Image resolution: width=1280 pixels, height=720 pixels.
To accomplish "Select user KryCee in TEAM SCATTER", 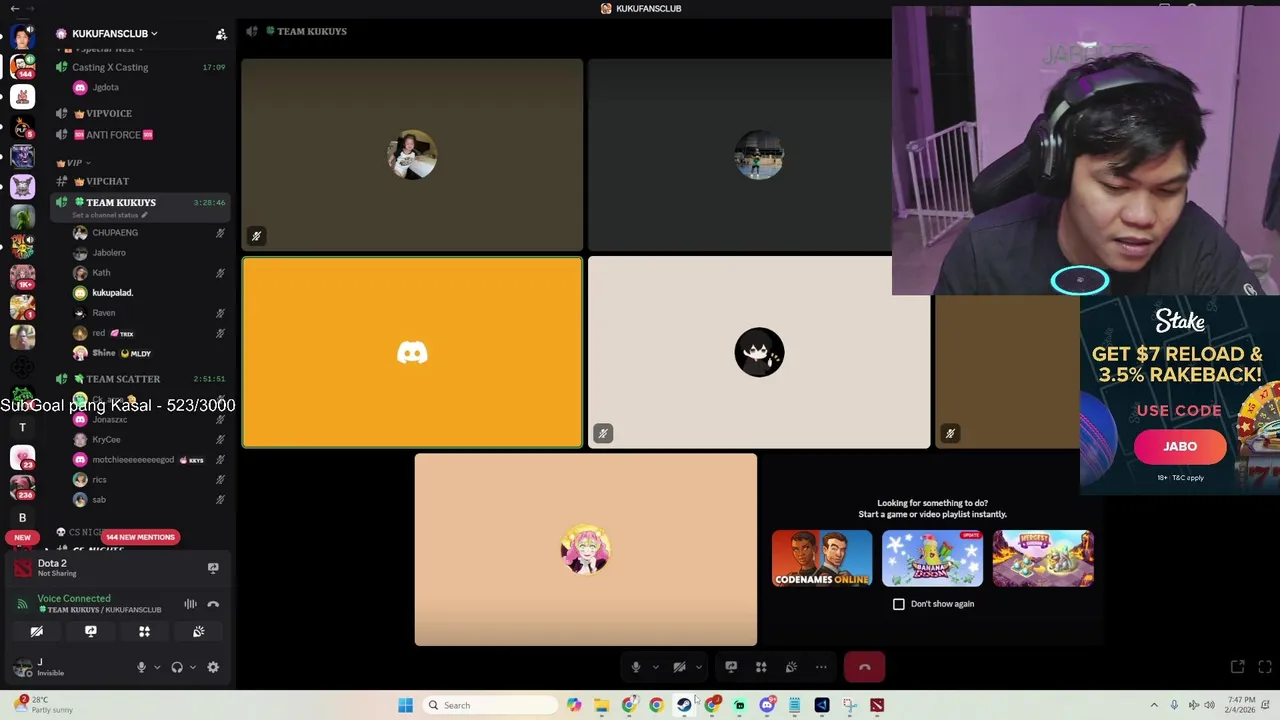I will tap(106, 439).
